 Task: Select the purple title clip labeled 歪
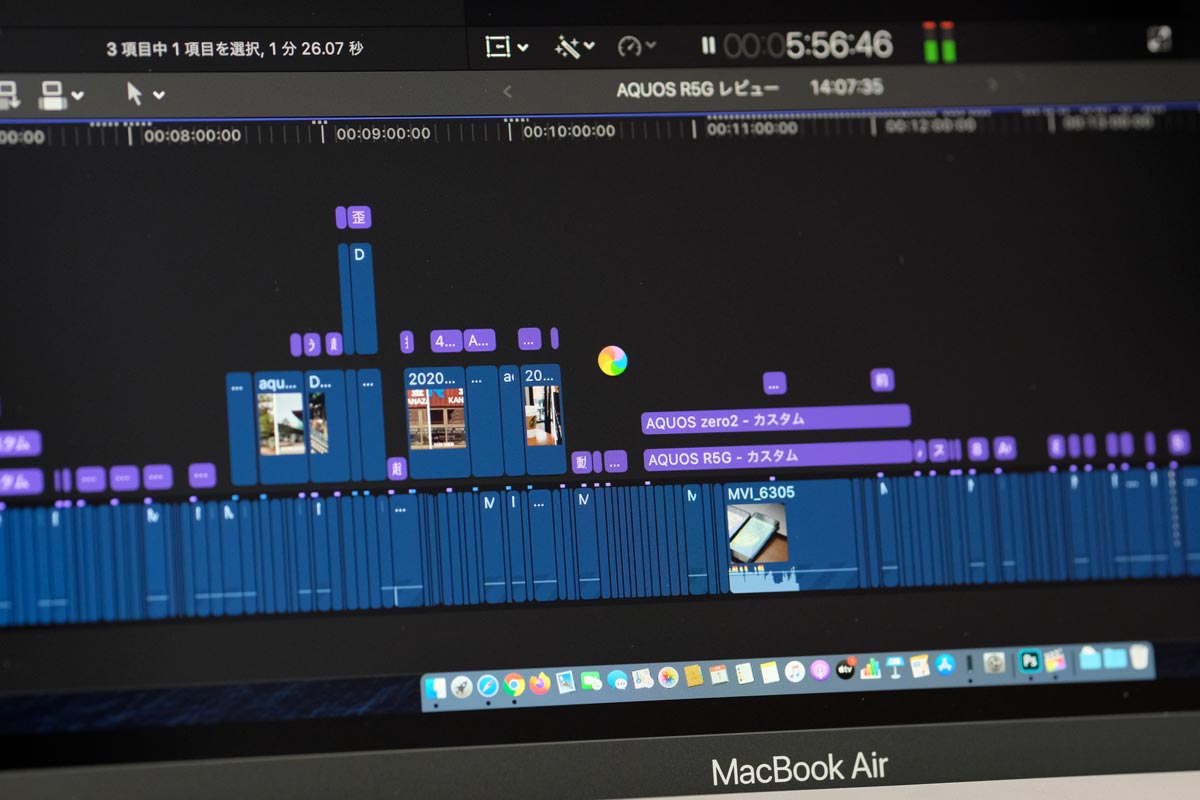point(359,217)
